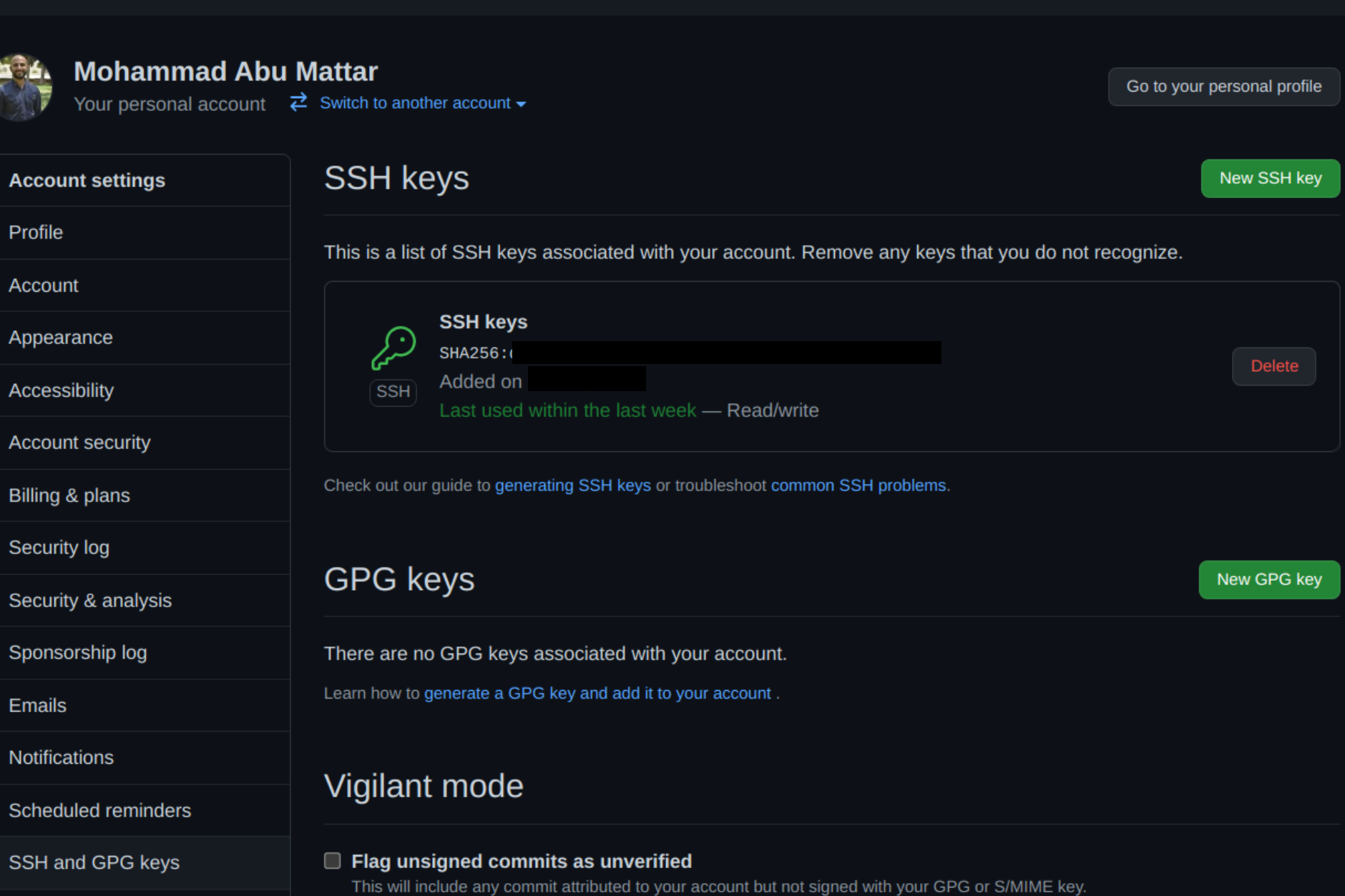Open Account settings in sidebar

tap(87, 179)
